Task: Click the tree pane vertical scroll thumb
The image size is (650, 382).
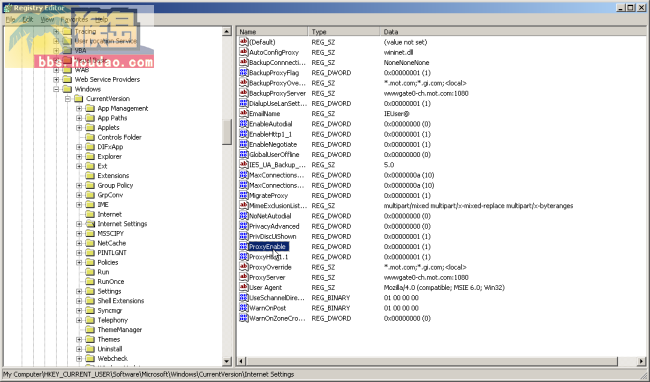Action: pyautogui.click(x=227, y=132)
